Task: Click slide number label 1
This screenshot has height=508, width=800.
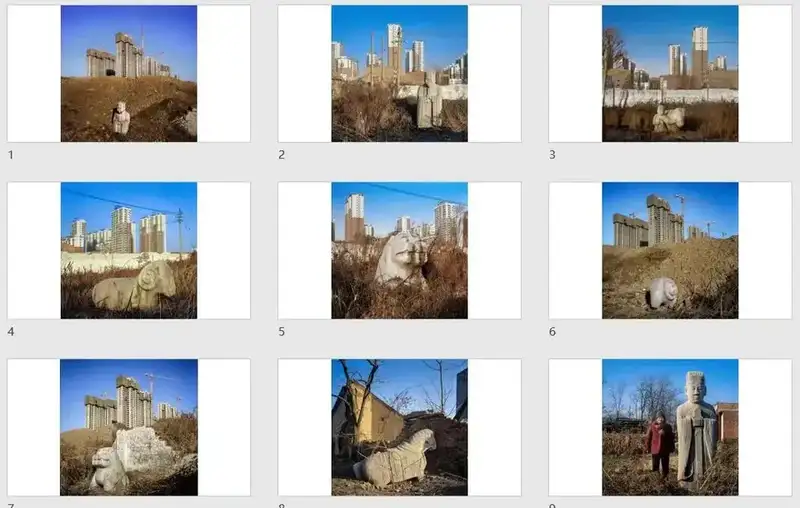Action: 11,155
